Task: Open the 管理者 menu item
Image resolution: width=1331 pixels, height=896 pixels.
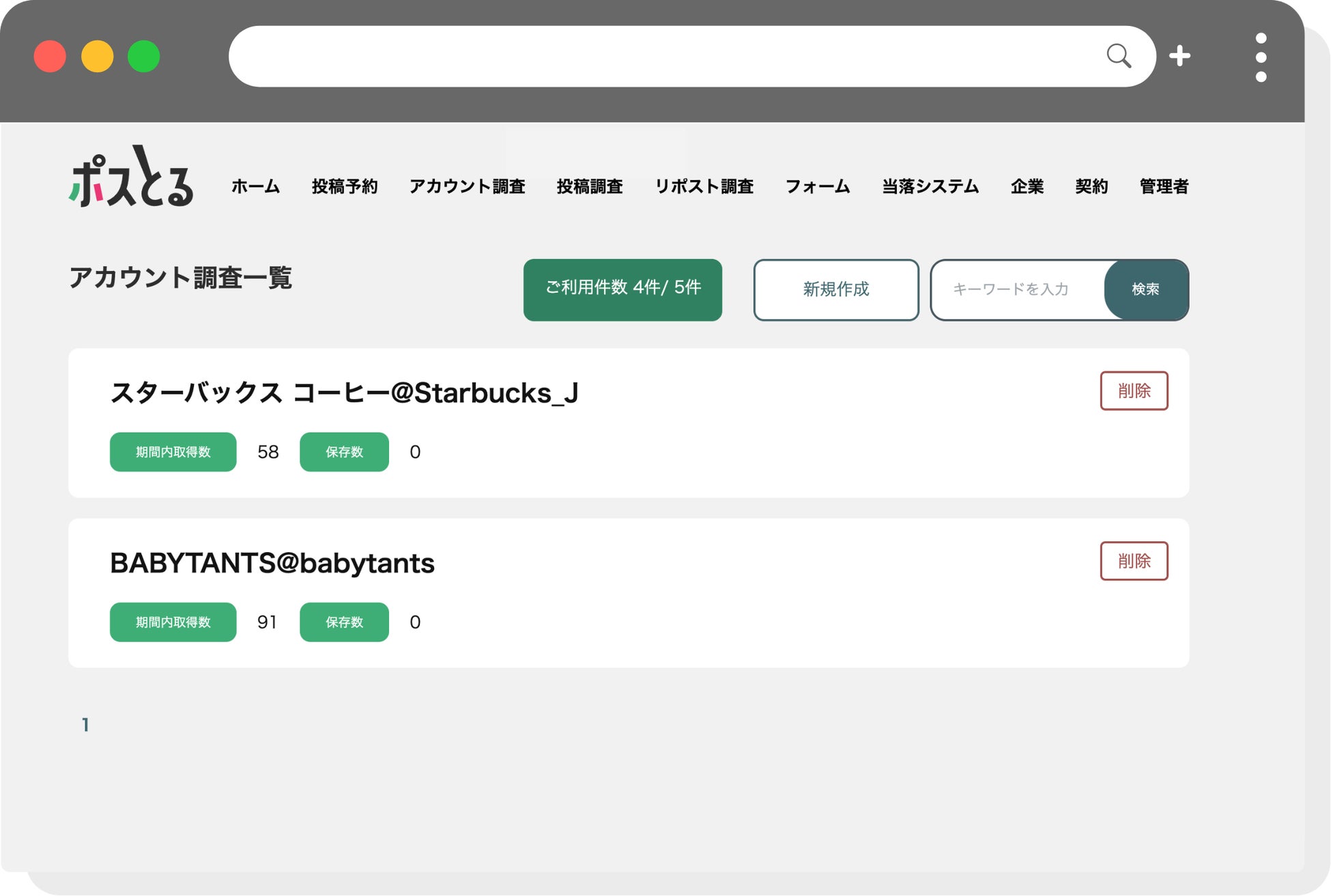Action: tap(1164, 186)
